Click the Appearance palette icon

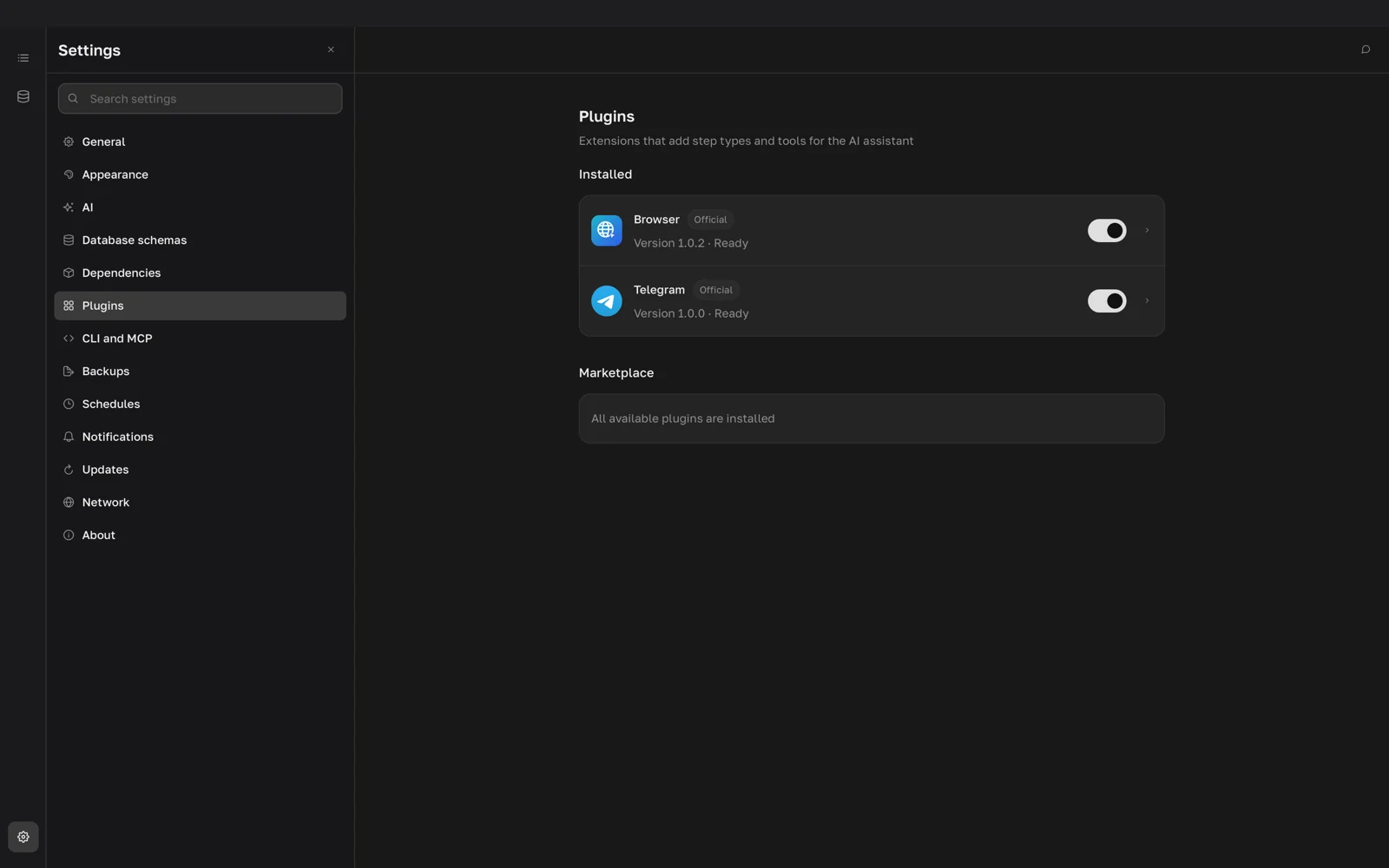click(69, 174)
